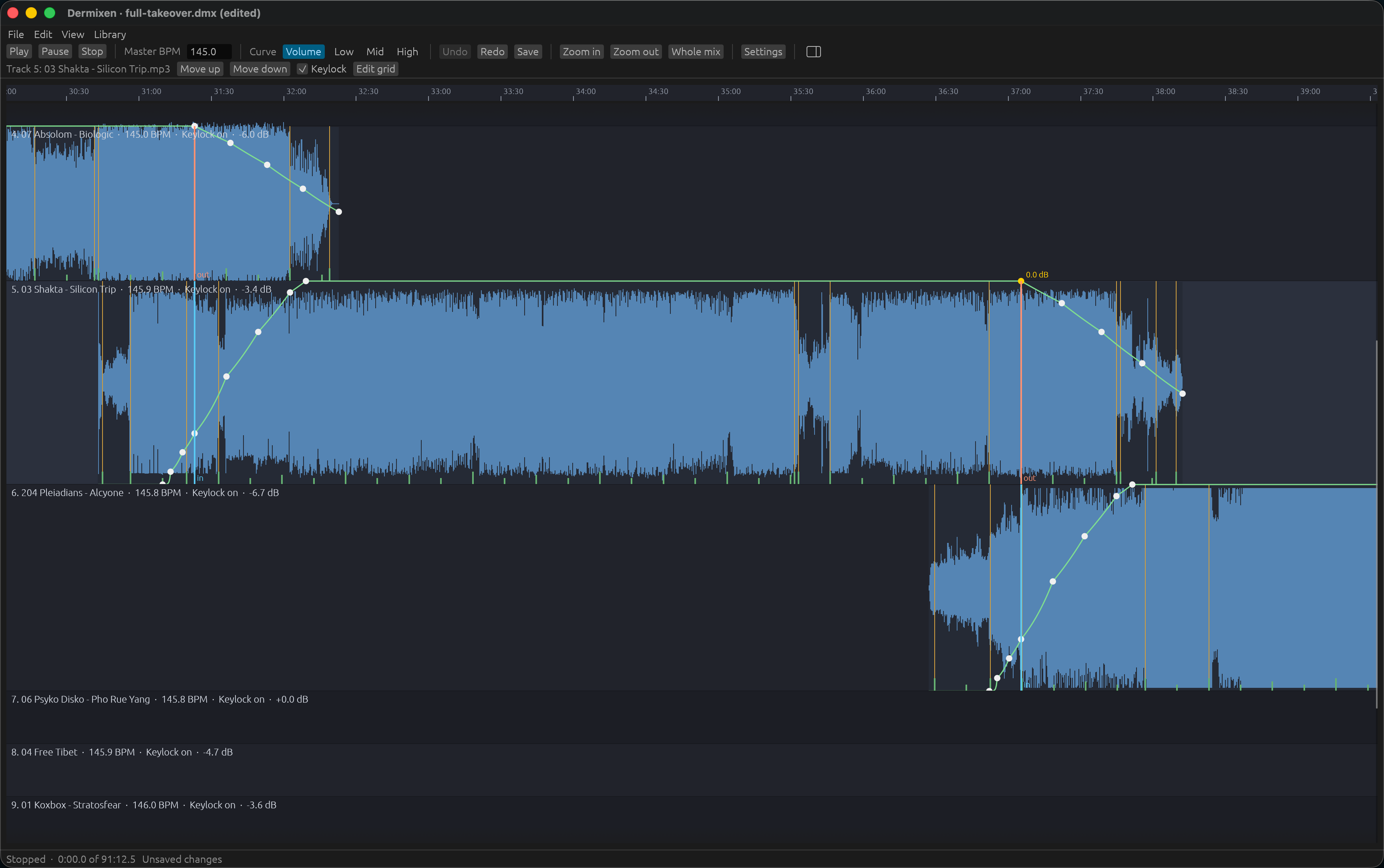Screen dimensions: 1384x868
Task: Click Zoom in
Action: pyautogui.click(x=581, y=52)
